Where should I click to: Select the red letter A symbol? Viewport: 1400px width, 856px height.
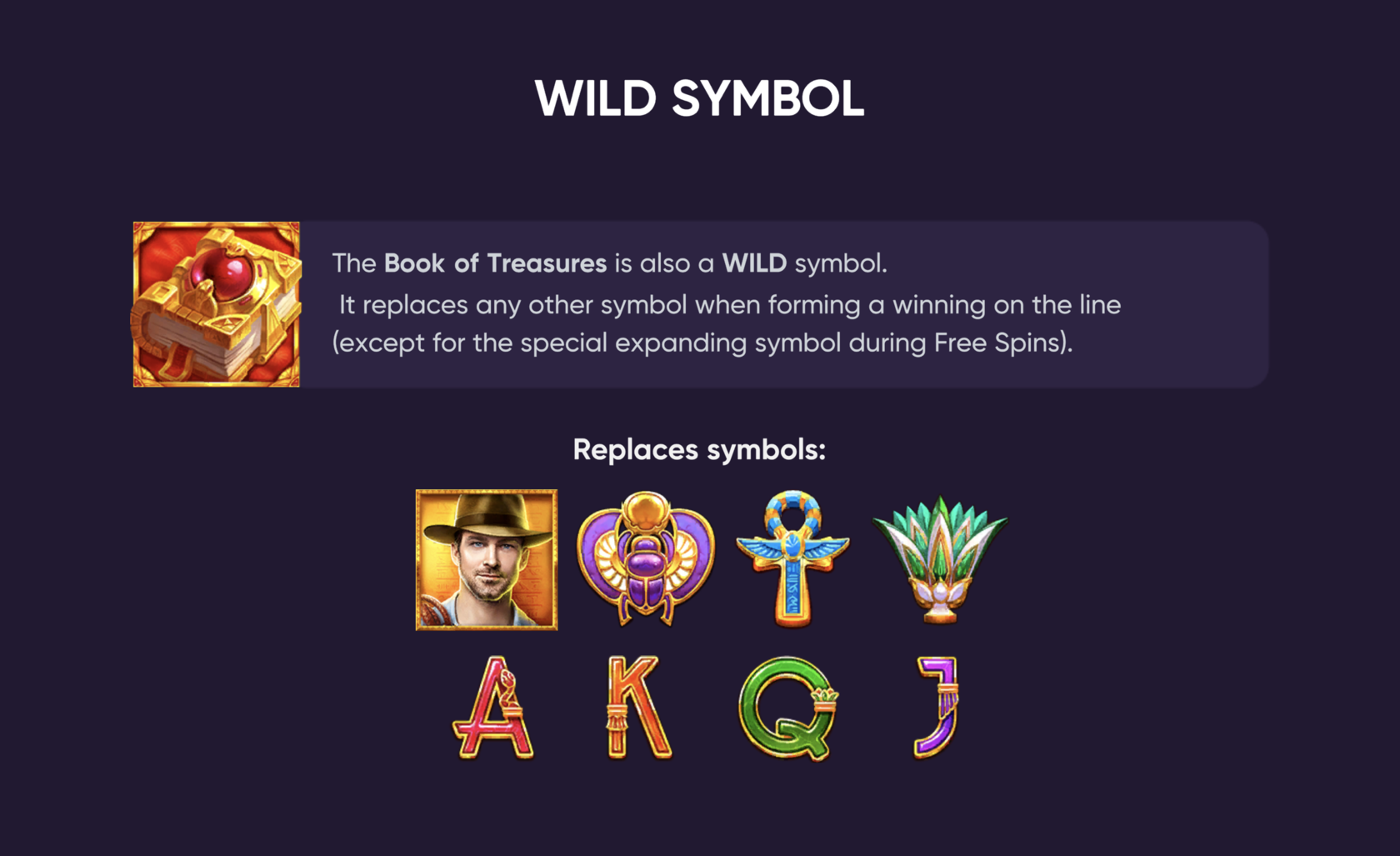click(x=493, y=708)
